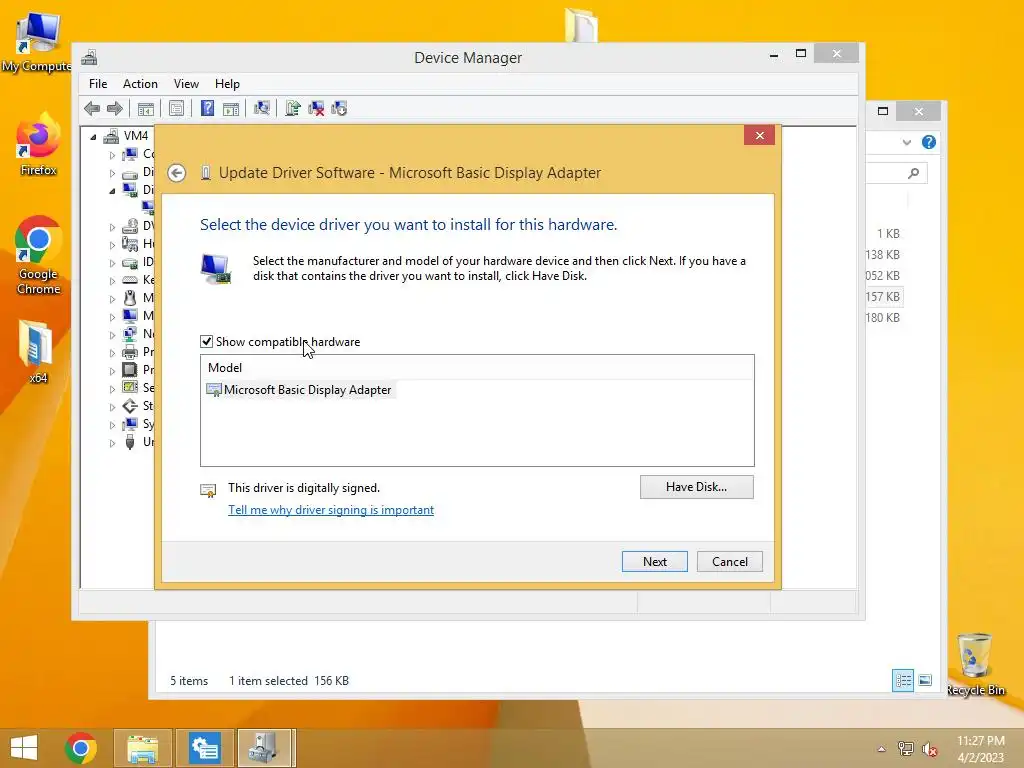Switch Explorer to details view icon
Viewport: 1024px width, 768px height.
903,680
